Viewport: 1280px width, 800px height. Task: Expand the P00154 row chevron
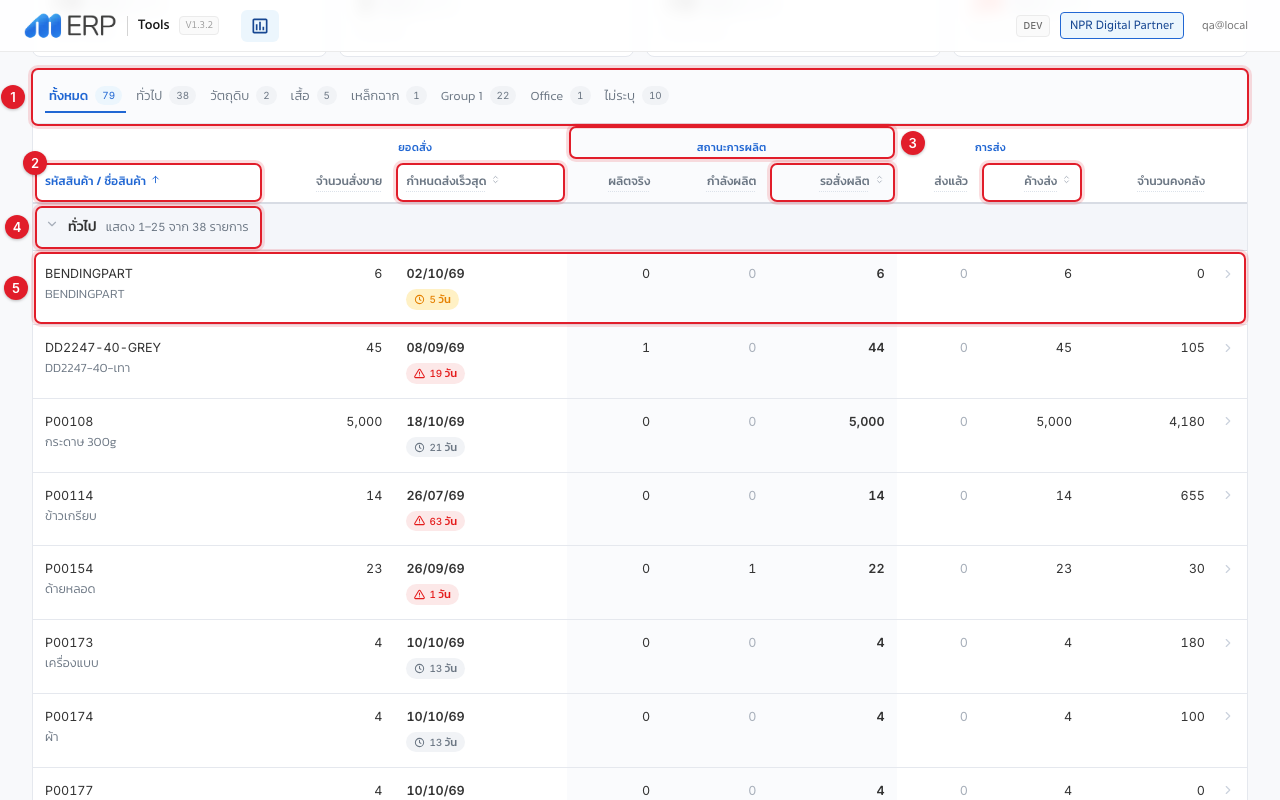pos(1228,569)
